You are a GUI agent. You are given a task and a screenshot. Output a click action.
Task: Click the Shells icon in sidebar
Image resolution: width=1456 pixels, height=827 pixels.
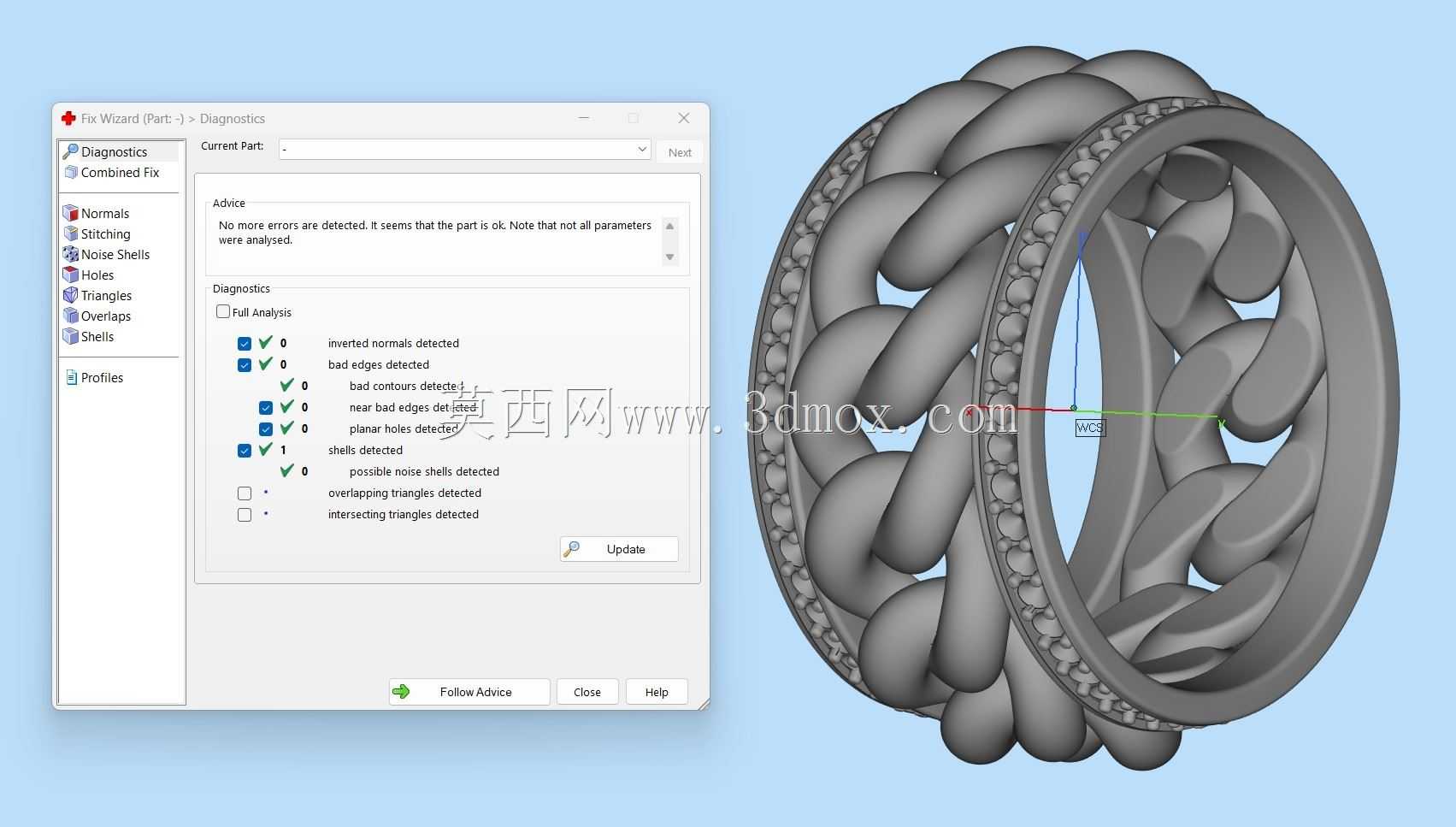(x=71, y=336)
